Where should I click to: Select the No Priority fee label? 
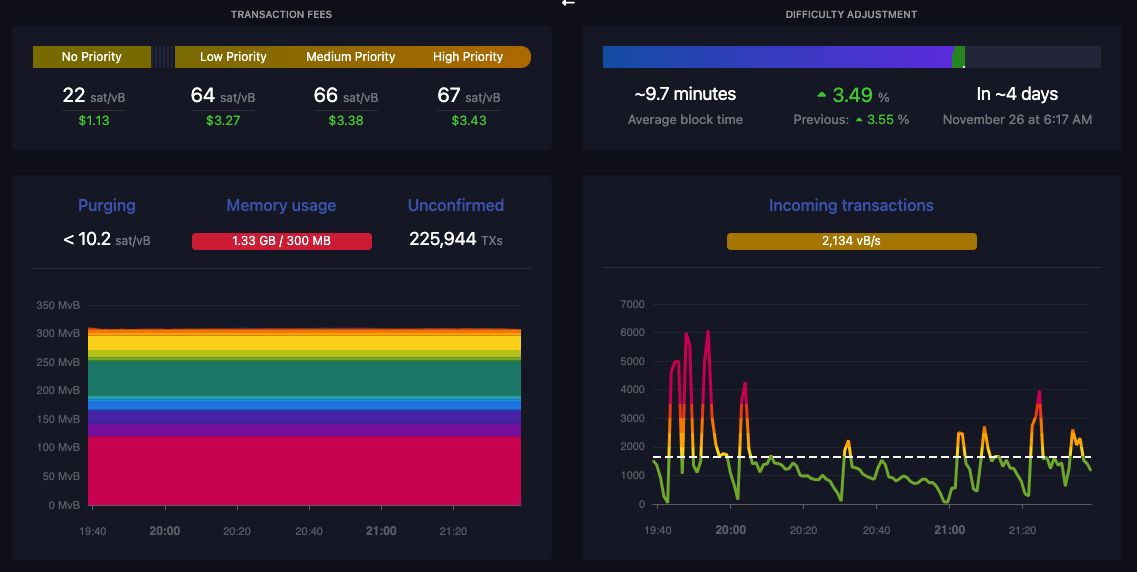pyautogui.click(x=91, y=57)
